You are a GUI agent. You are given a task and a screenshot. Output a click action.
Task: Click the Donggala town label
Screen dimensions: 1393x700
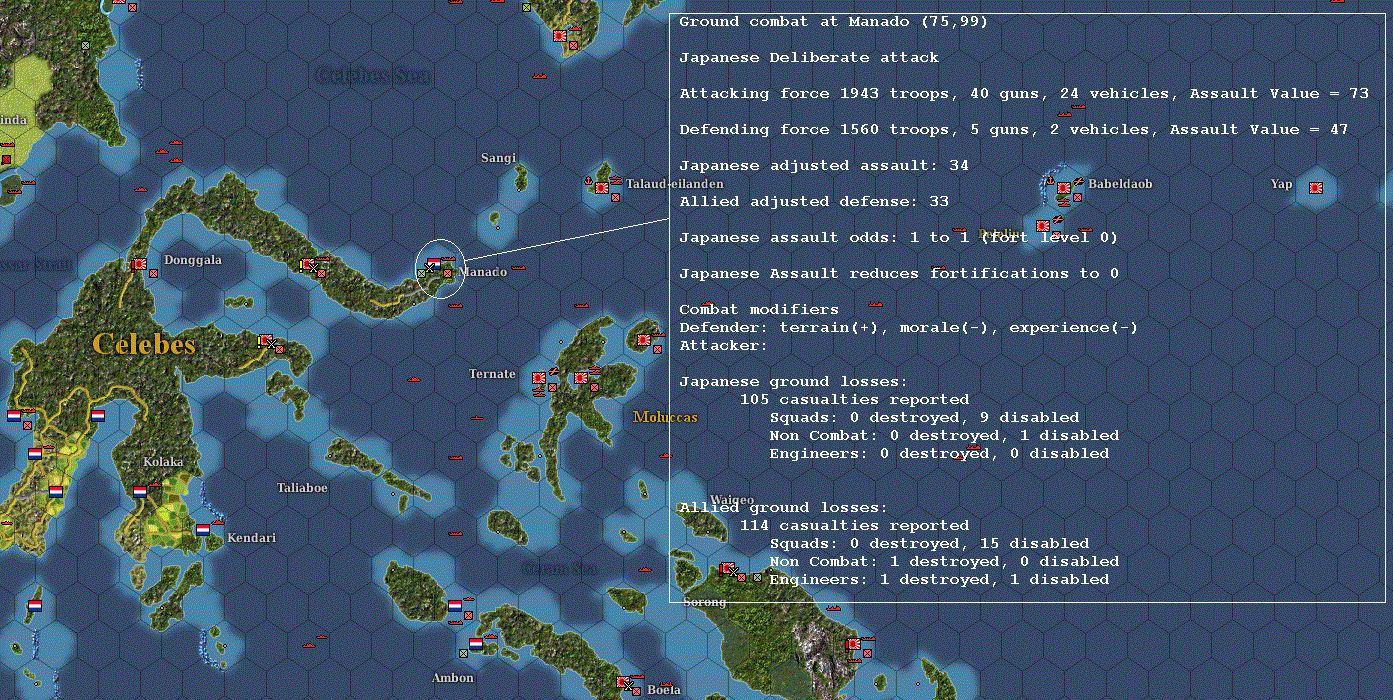pos(193,260)
